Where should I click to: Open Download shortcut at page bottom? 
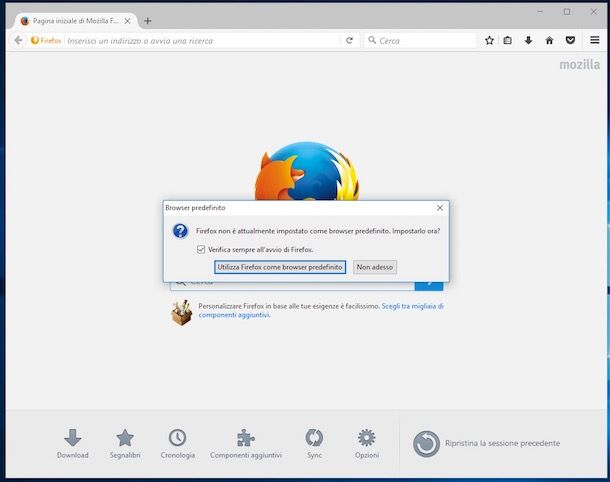pyautogui.click(x=72, y=444)
